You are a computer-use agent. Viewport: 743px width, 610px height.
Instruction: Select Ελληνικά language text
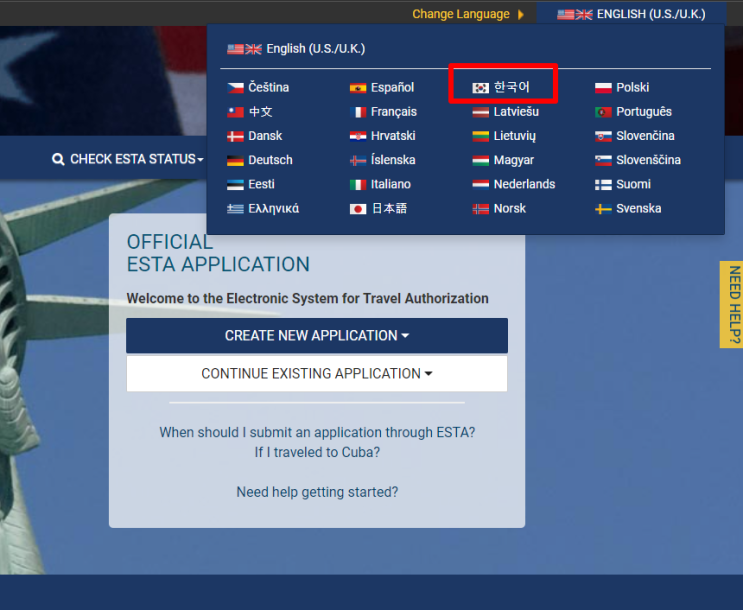[273, 208]
